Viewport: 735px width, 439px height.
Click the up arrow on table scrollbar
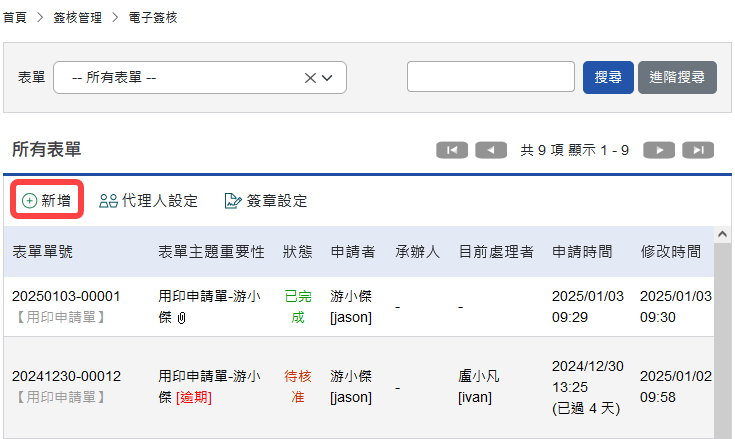point(722,234)
